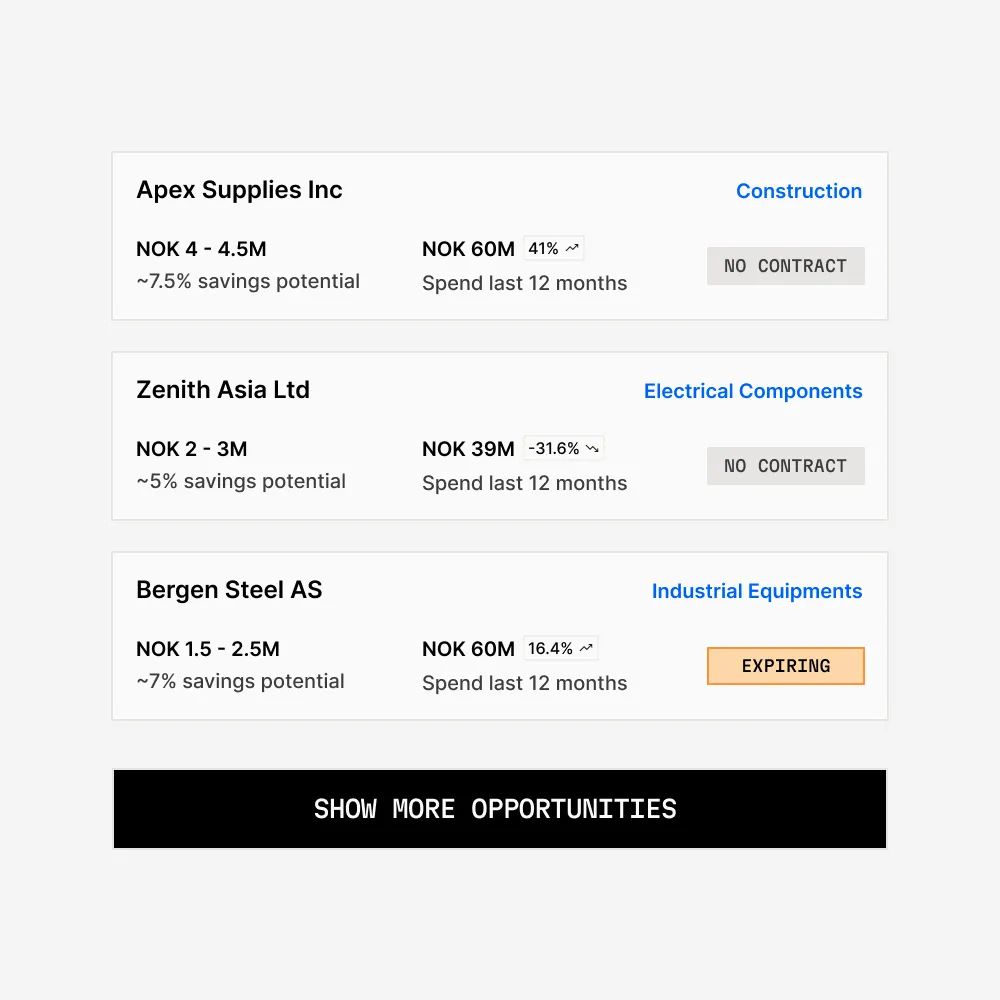
Task: Click the -31.6% downward trend arrow icon
Action: [593, 448]
